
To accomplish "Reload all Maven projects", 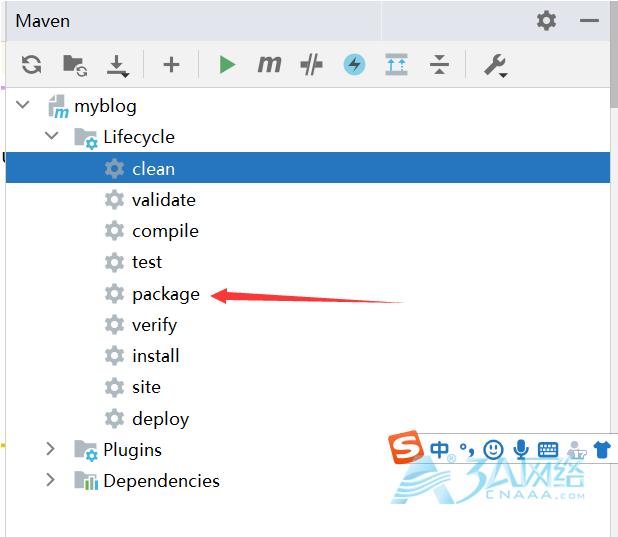I will click(32, 64).
